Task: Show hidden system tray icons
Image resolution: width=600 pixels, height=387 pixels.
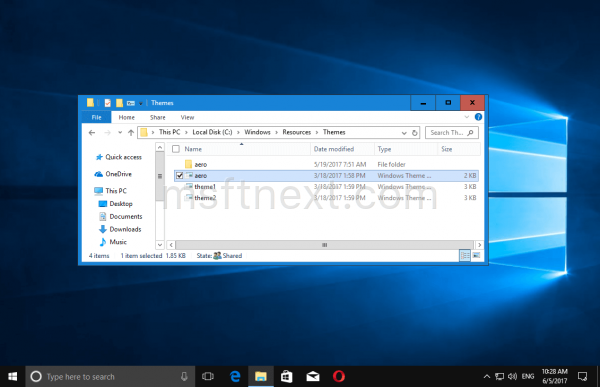Action: (x=486, y=377)
